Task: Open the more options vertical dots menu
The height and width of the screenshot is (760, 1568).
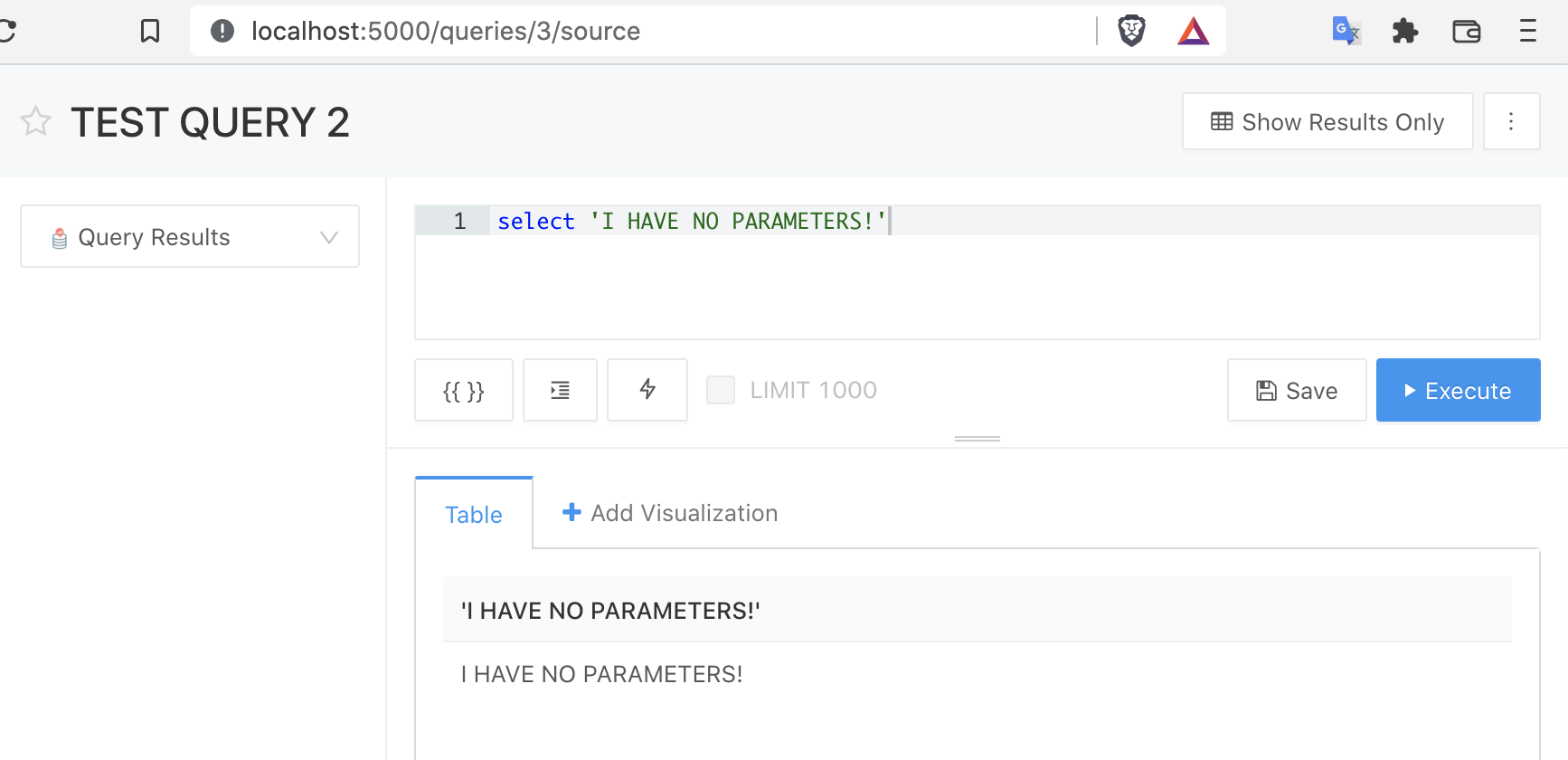Action: pos(1511,121)
